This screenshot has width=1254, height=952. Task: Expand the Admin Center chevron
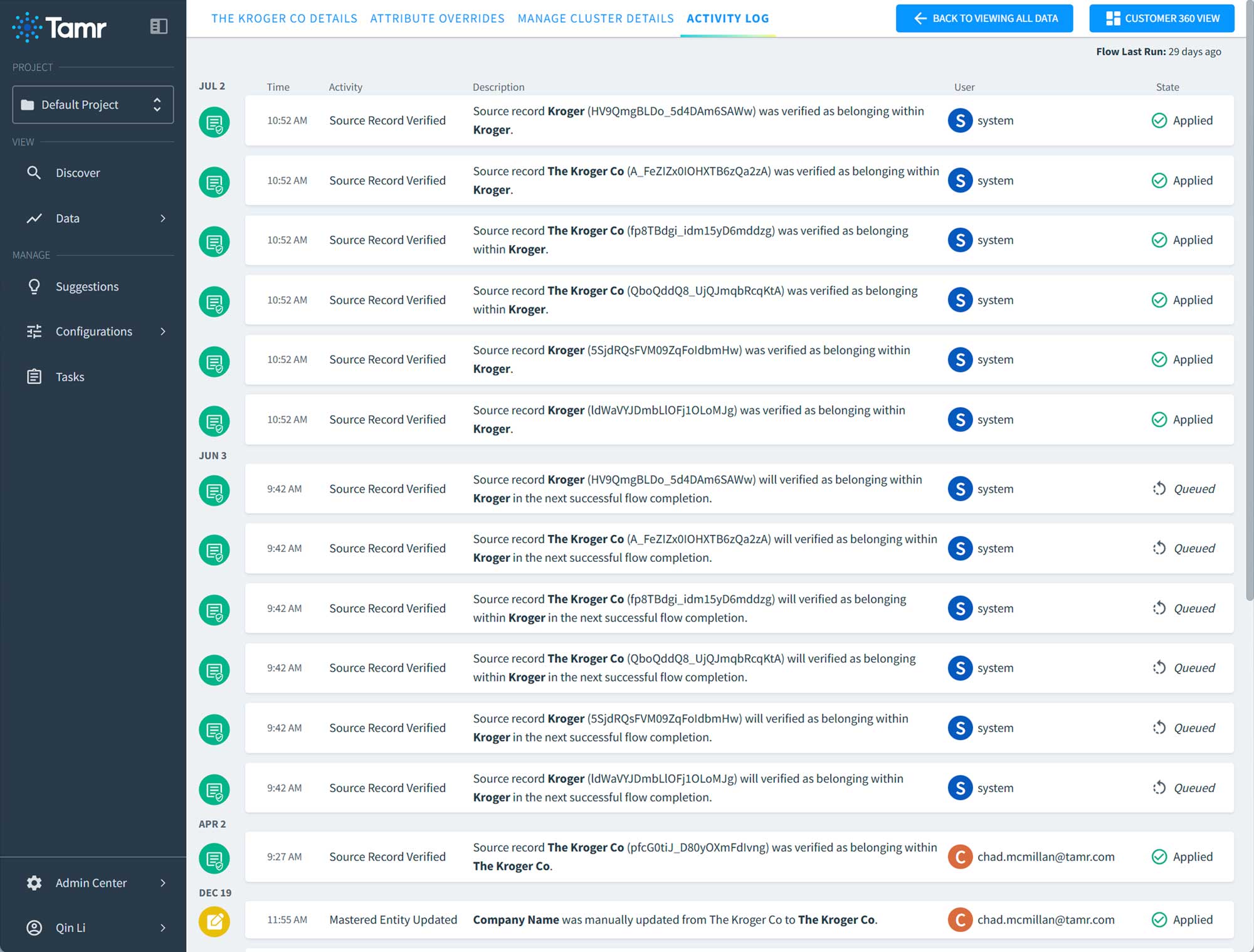(163, 883)
